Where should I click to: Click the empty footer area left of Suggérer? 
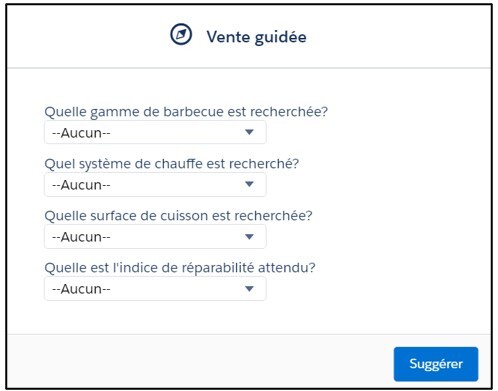pyautogui.click(x=200, y=362)
